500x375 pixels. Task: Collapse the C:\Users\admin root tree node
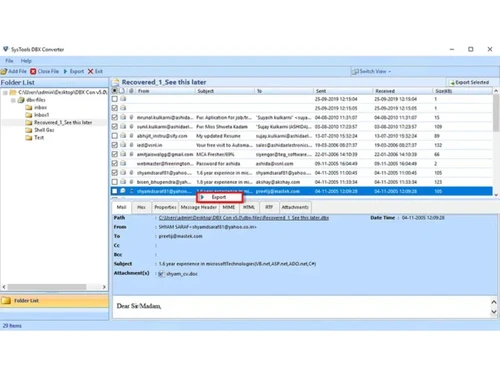pyautogui.click(x=5, y=92)
